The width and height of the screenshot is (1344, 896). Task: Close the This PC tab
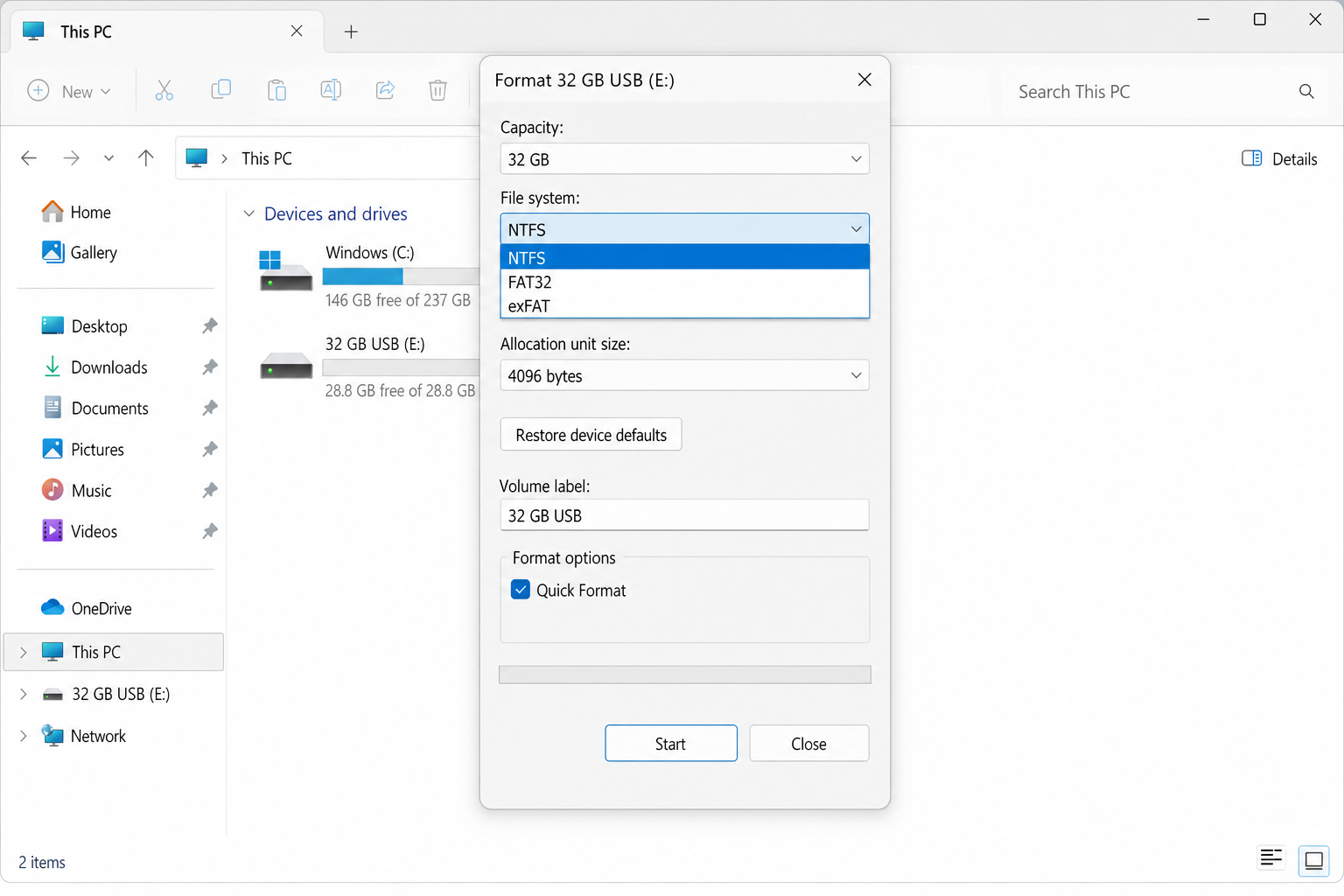(x=297, y=31)
